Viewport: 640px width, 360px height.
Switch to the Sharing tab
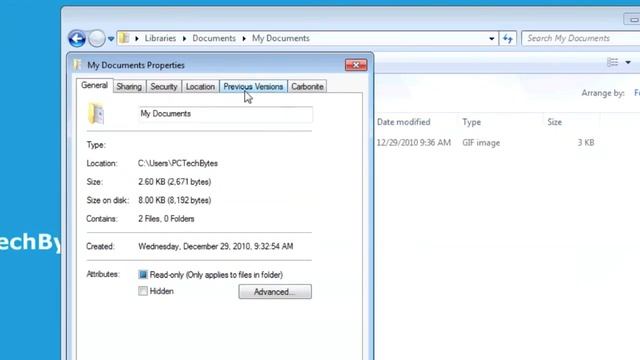(x=129, y=87)
